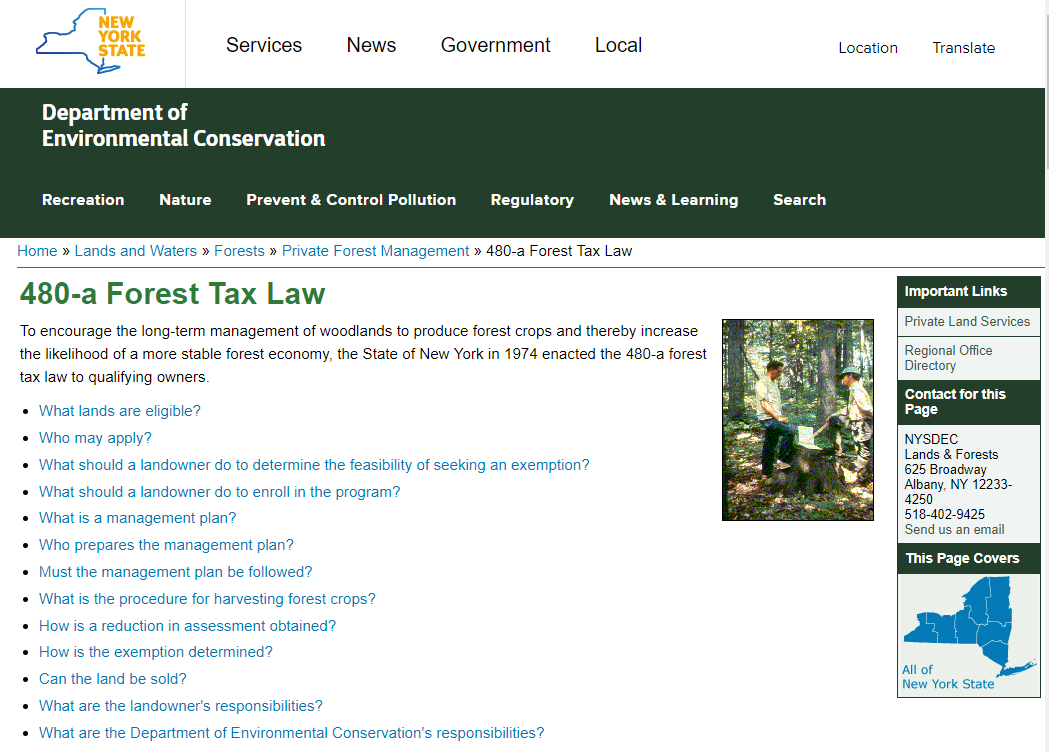This screenshot has width=1049, height=752.
Task: Click '480-a Forest Tax Law' breadcrumb text
Action: [x=559, y=251]
